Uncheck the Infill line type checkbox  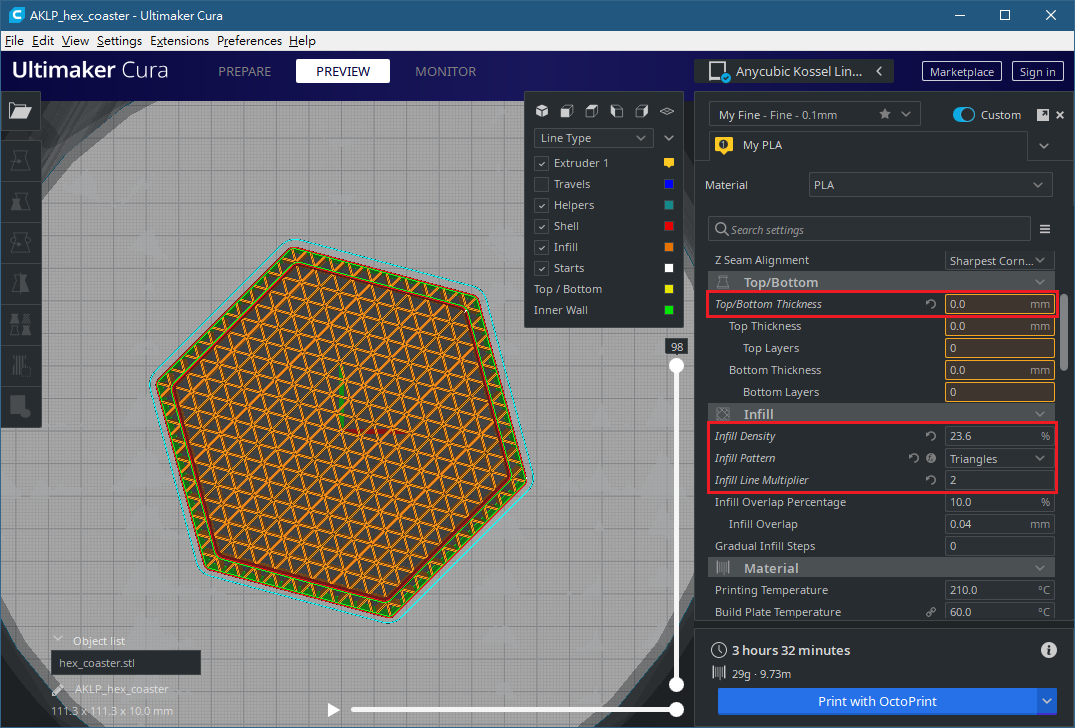[542, 247]
